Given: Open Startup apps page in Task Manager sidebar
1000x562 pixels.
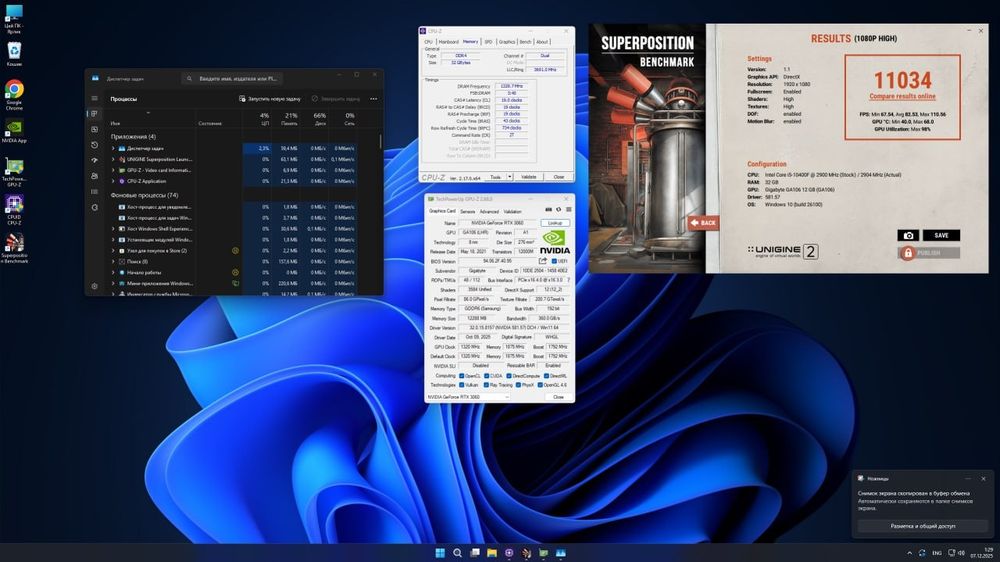Looking at the screenshot, I should 94,160.
